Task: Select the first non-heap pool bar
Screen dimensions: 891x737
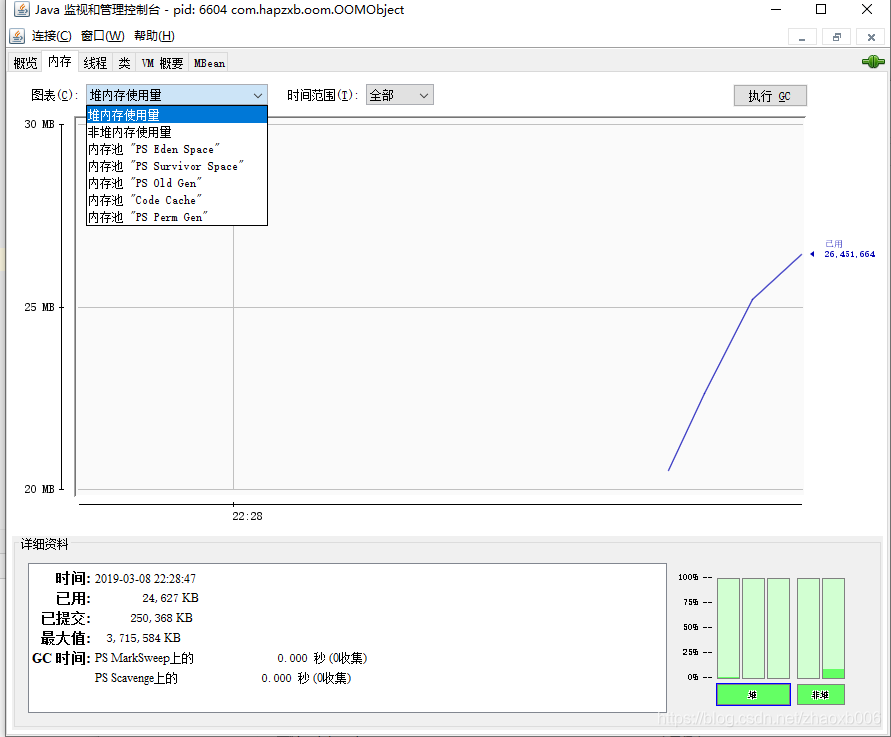Action: [809, 628]
